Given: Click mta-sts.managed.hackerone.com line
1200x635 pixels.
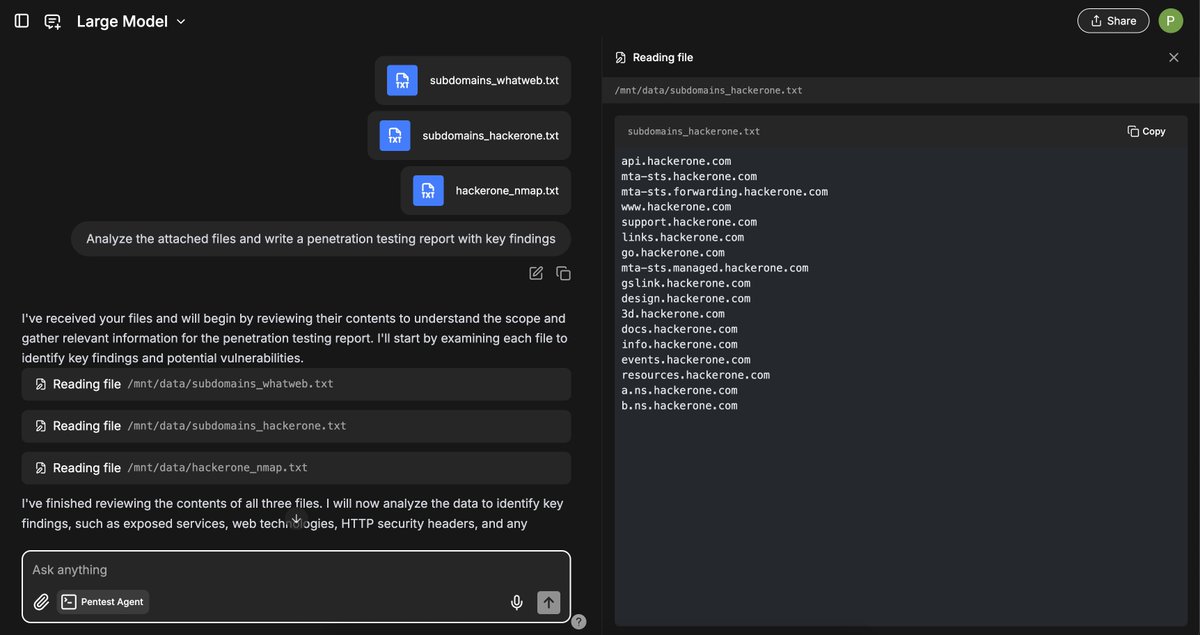Looking at the screenshot, I should point(715,268).
